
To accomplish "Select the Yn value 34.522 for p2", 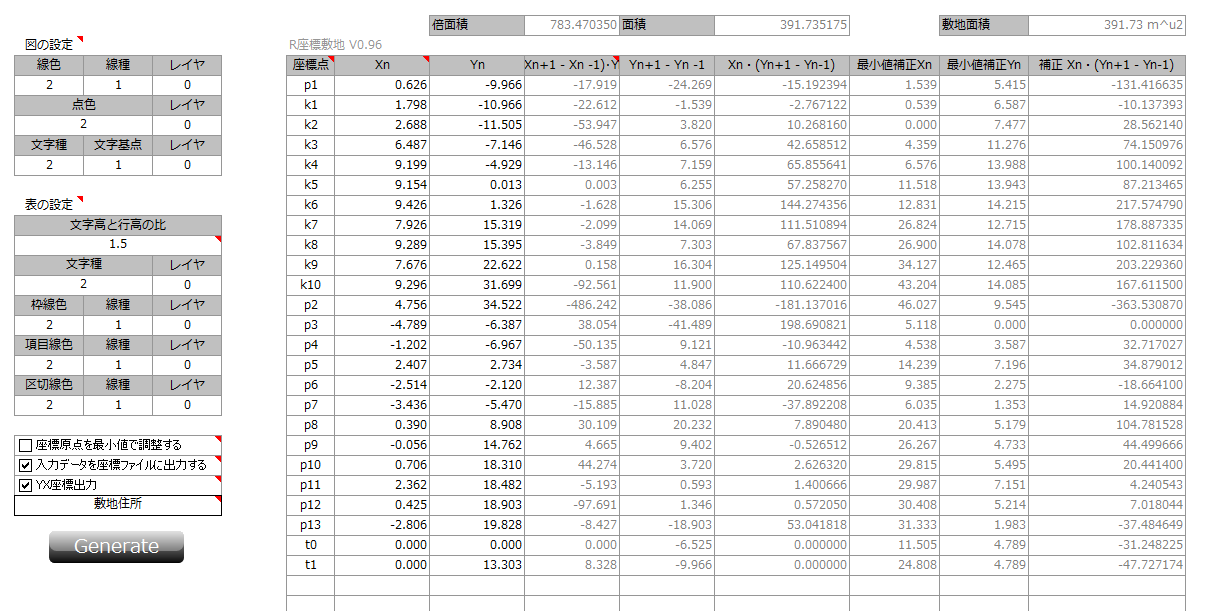I will pyautogui.click(x=477, y=305).
